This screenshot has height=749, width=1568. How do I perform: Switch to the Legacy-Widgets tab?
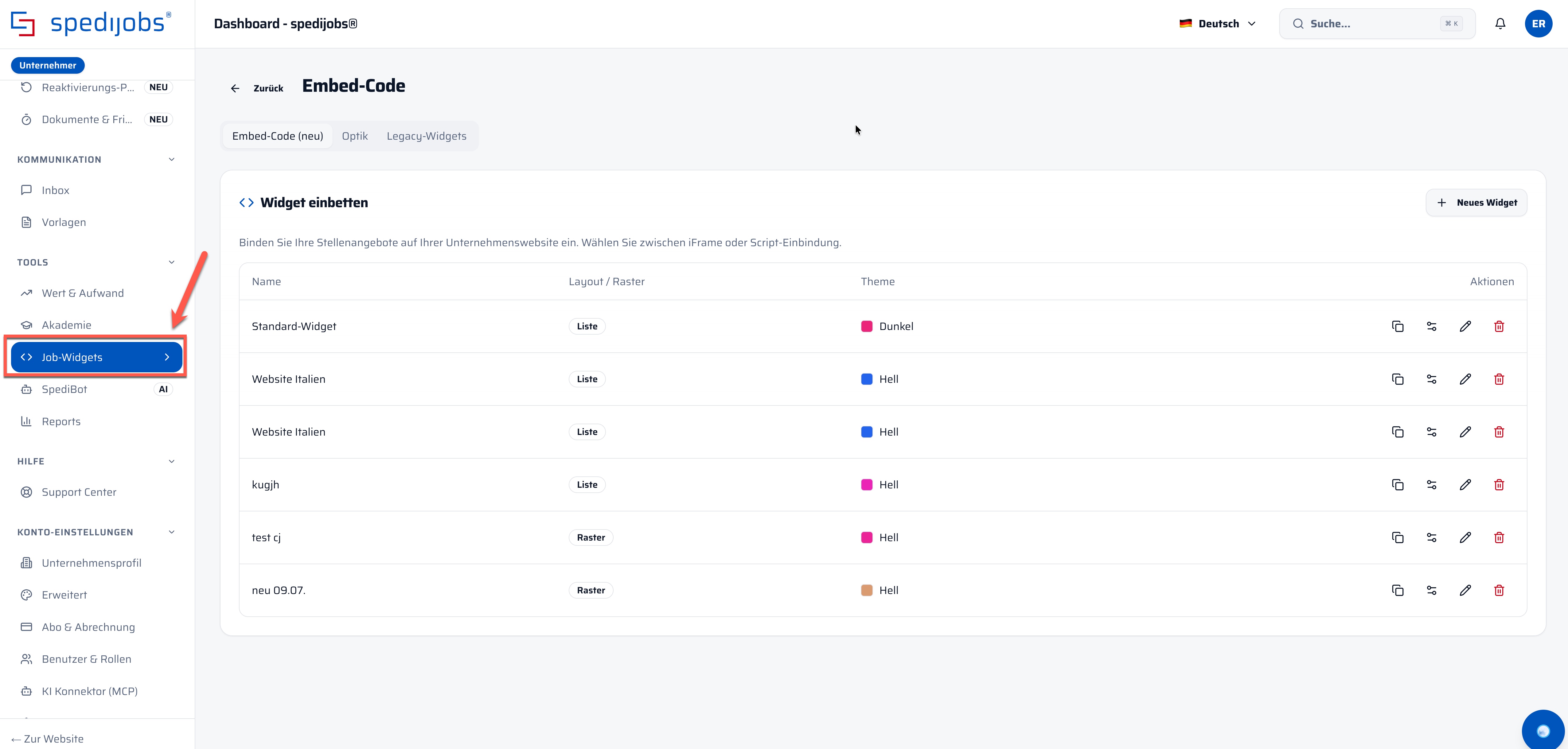pyautogui.click(x=427, y=136)
